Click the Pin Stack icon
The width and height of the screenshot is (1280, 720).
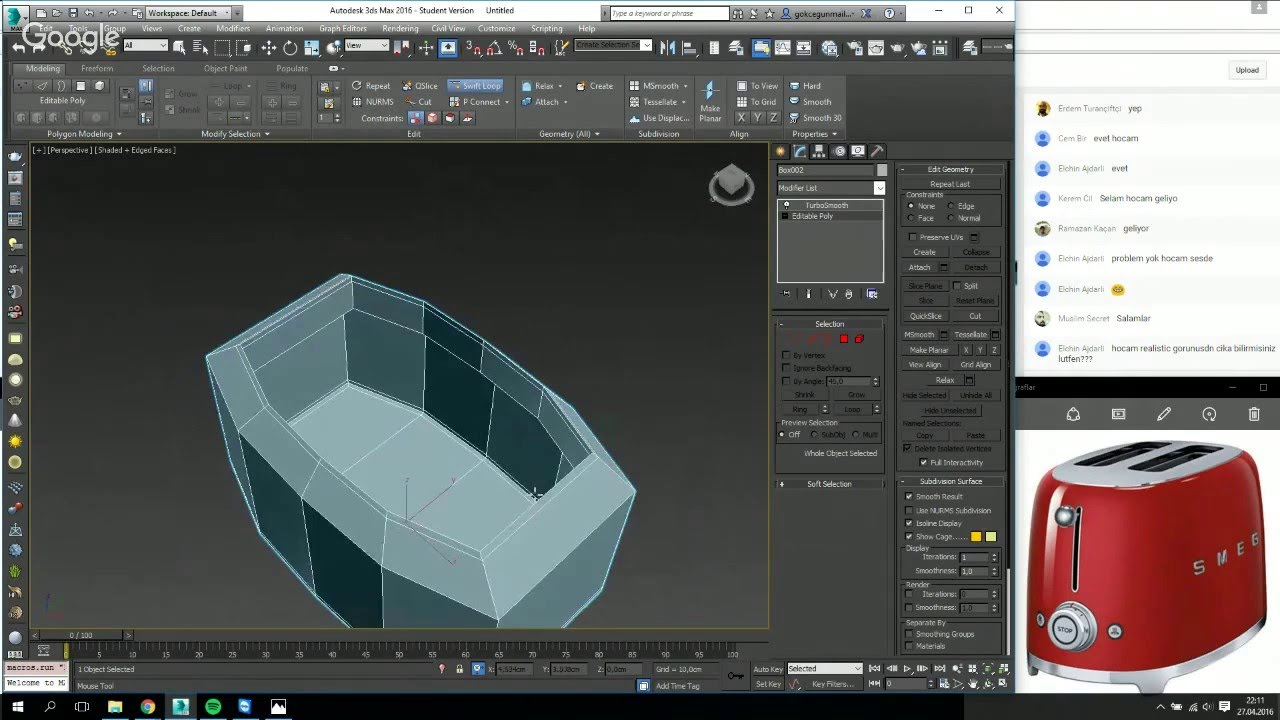click(x=786, y=294)
